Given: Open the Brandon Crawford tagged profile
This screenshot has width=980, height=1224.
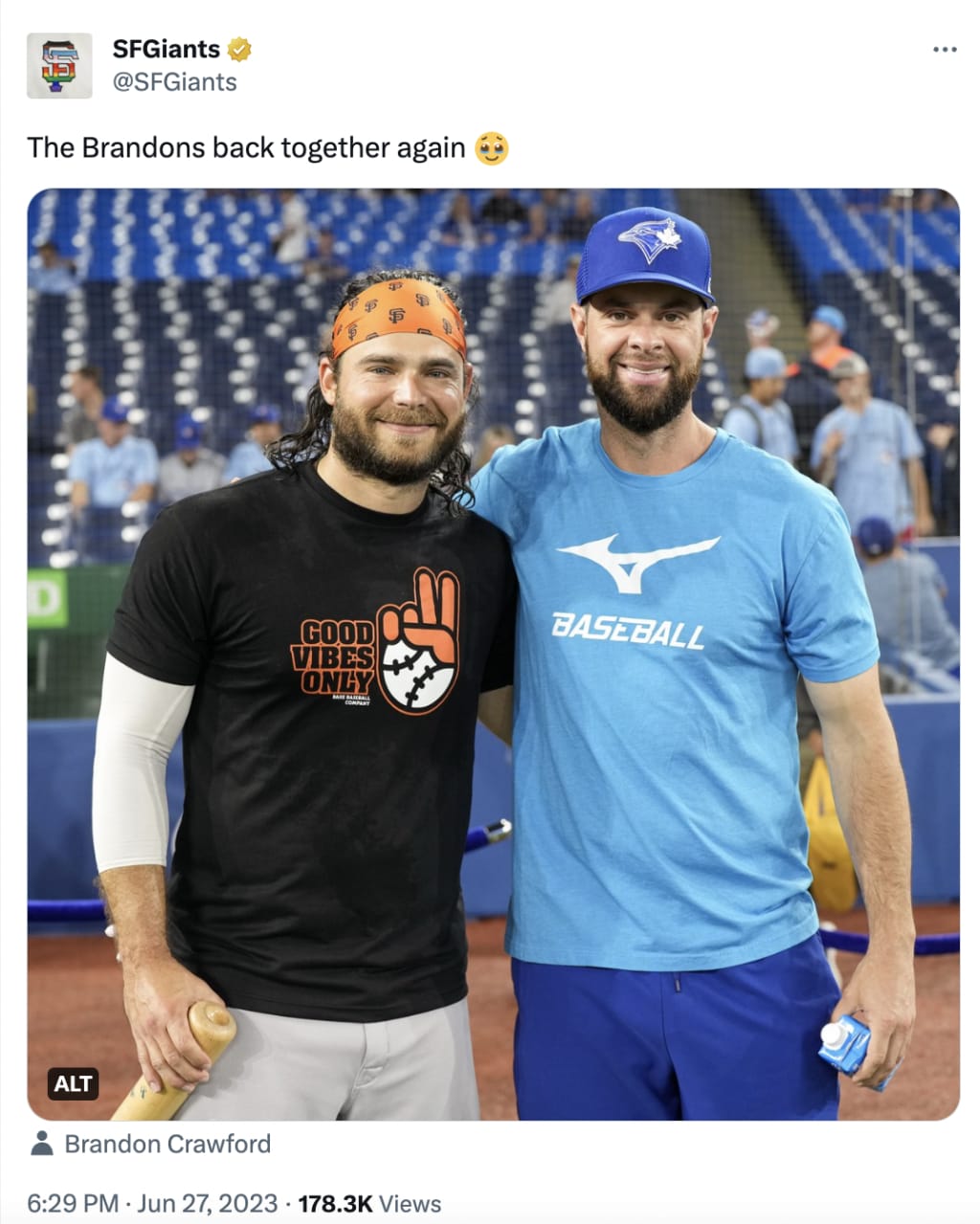Looking at the screenshot, I should click(167, 1144).
